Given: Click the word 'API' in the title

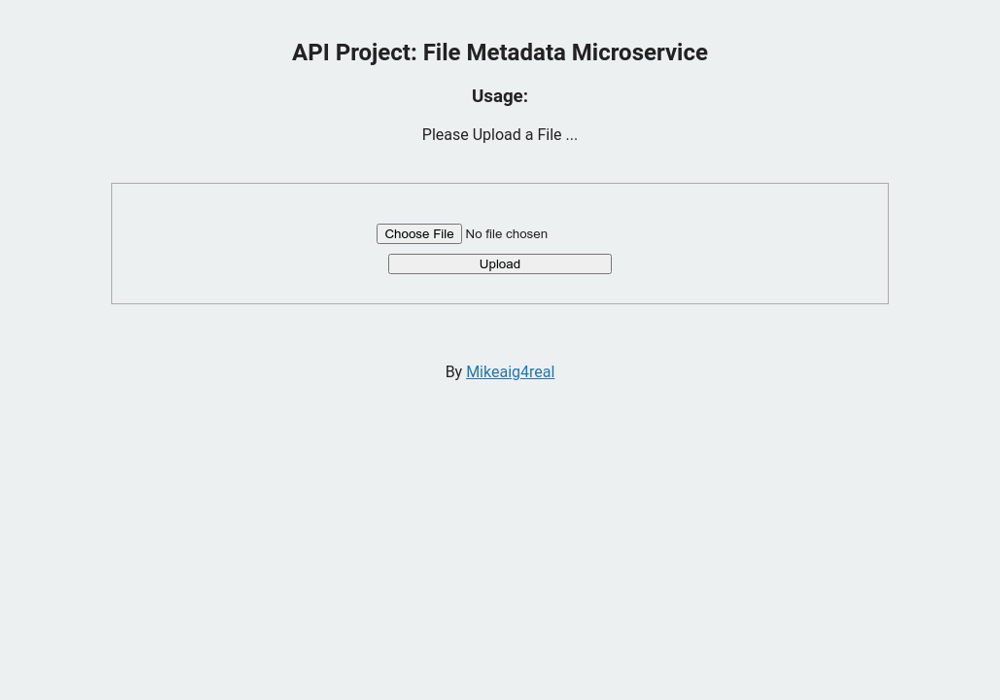Looking at the screenshot, I should pyautogui.click(x=310, y=53).
